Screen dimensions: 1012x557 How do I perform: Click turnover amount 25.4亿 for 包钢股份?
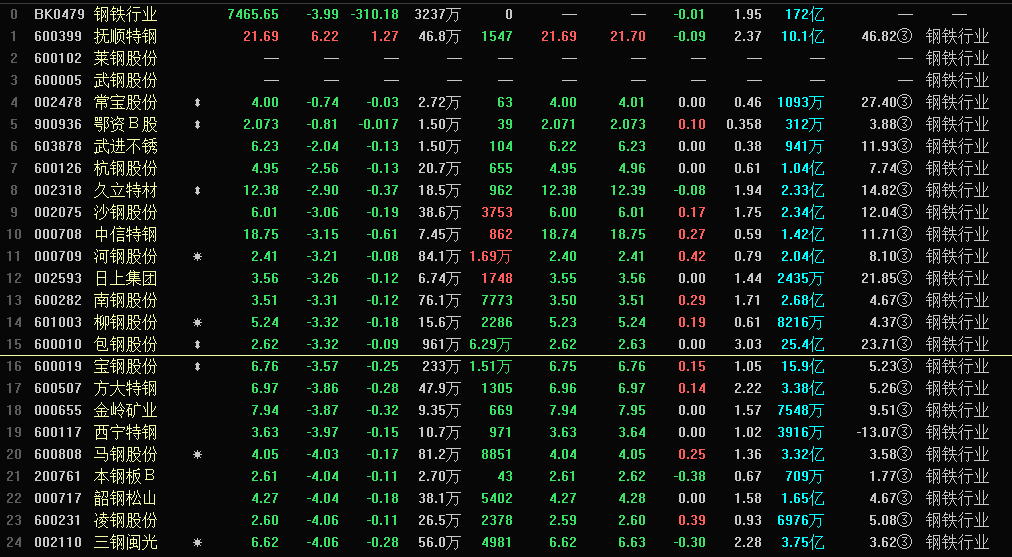click(802, 345)
